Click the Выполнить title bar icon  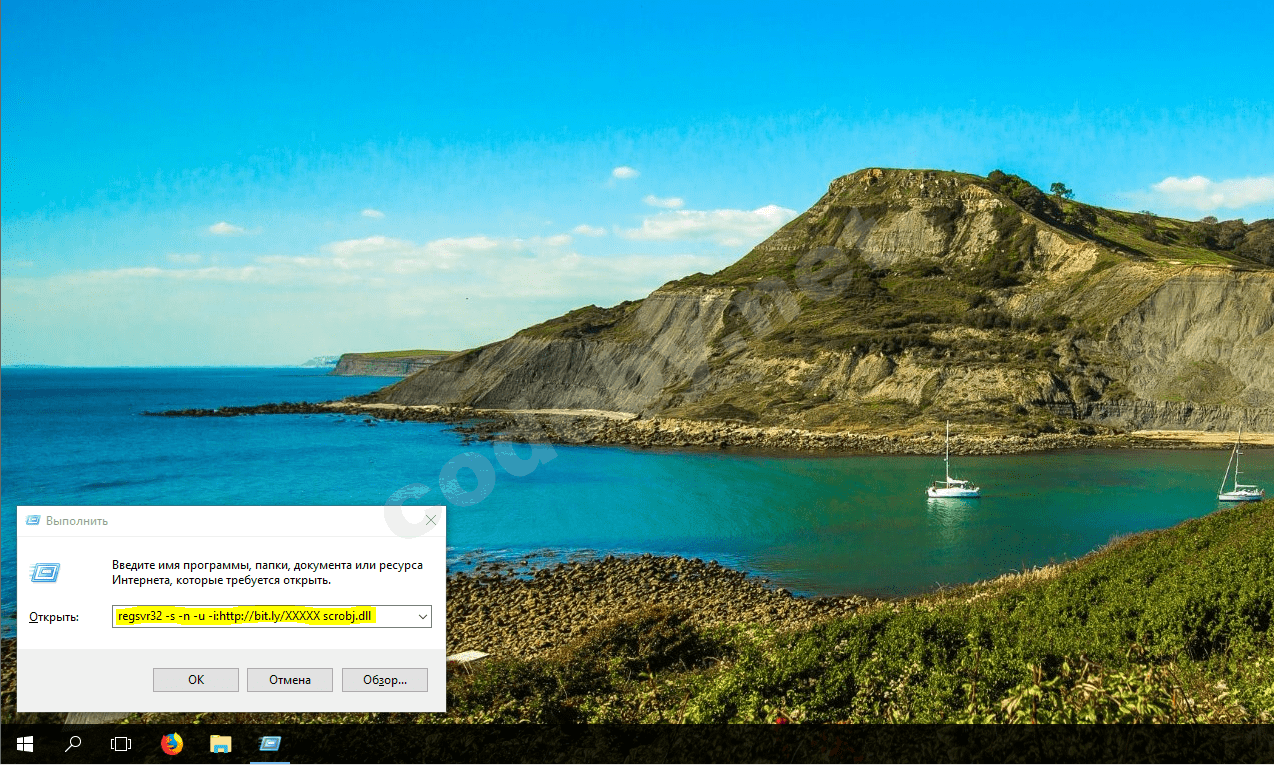[x=33, y=521]
